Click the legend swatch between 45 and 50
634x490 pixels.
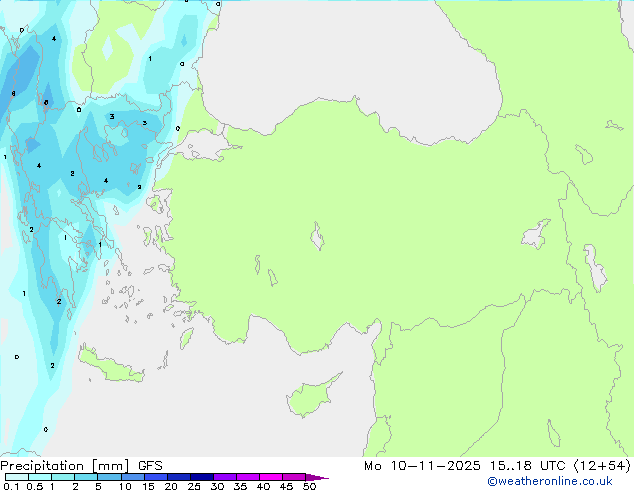[x=294, y=477]
